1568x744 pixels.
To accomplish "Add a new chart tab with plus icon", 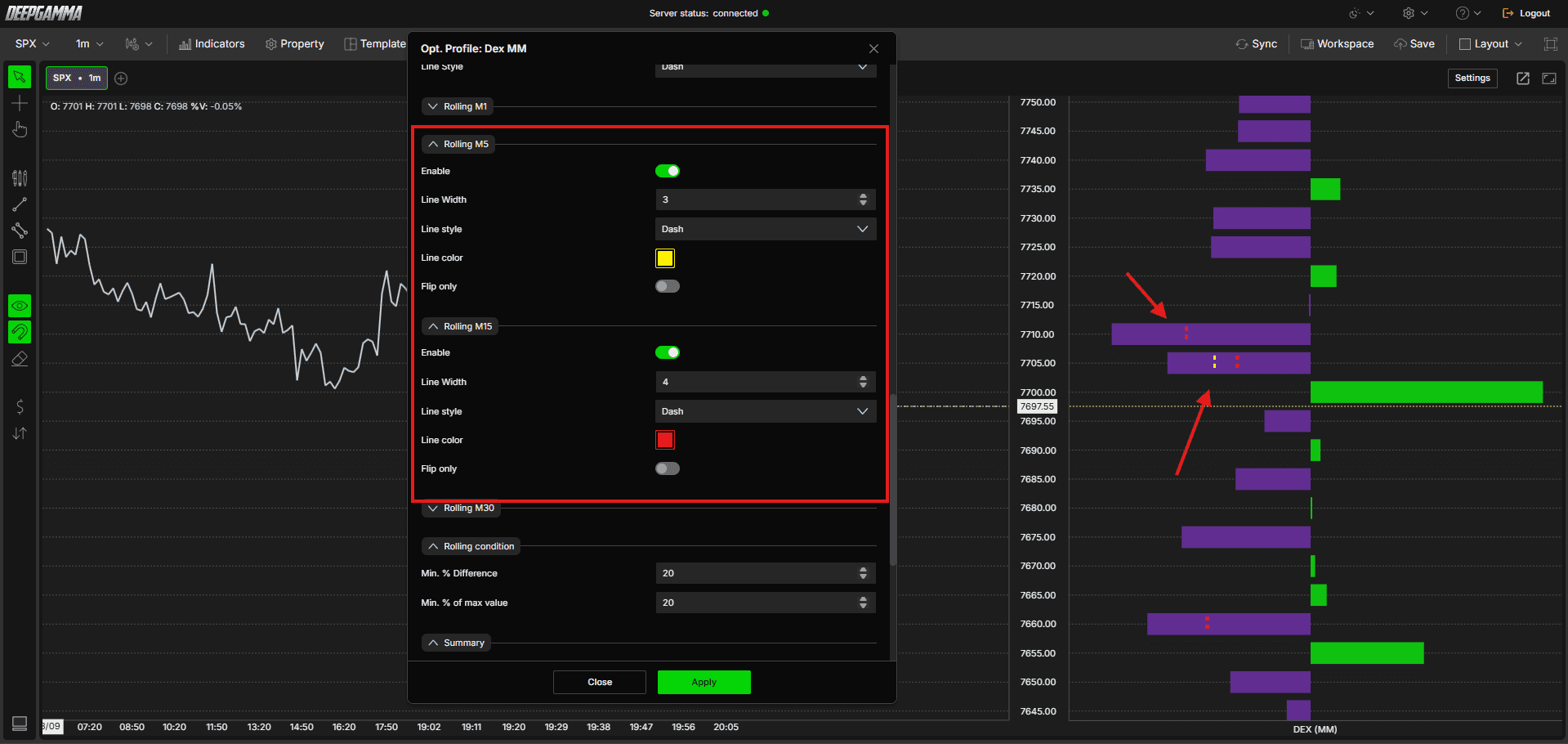I will point(121,78).
